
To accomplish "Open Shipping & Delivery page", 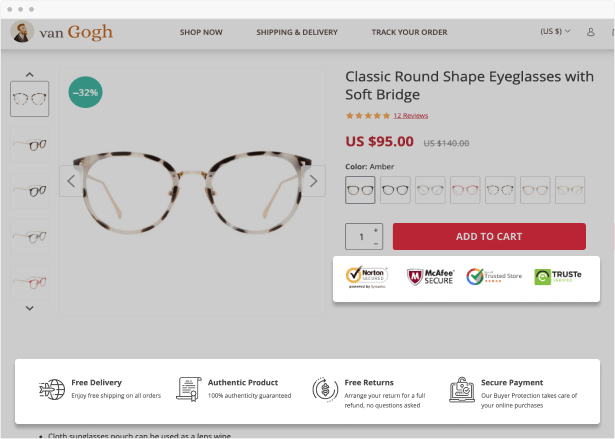I will click(297, 32).
